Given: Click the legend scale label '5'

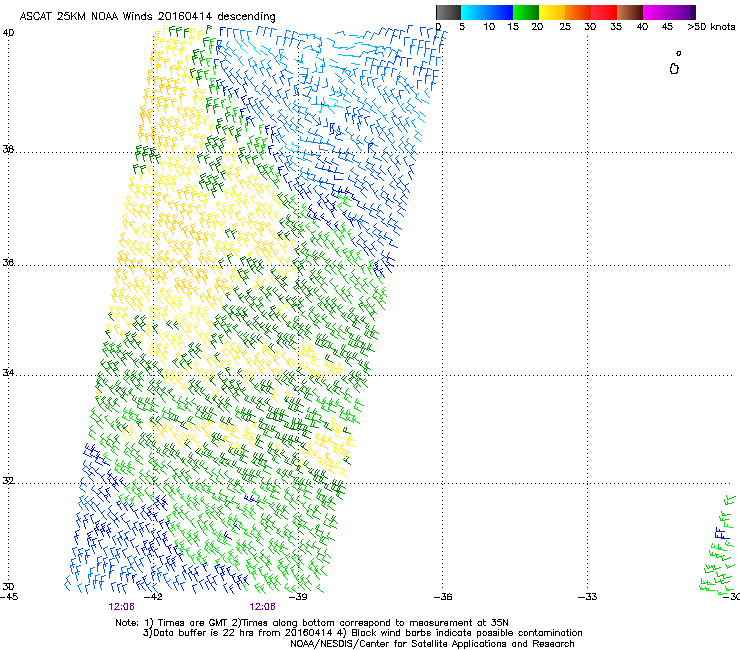Looking at the screenshot, I should click(x=462, y=27).
